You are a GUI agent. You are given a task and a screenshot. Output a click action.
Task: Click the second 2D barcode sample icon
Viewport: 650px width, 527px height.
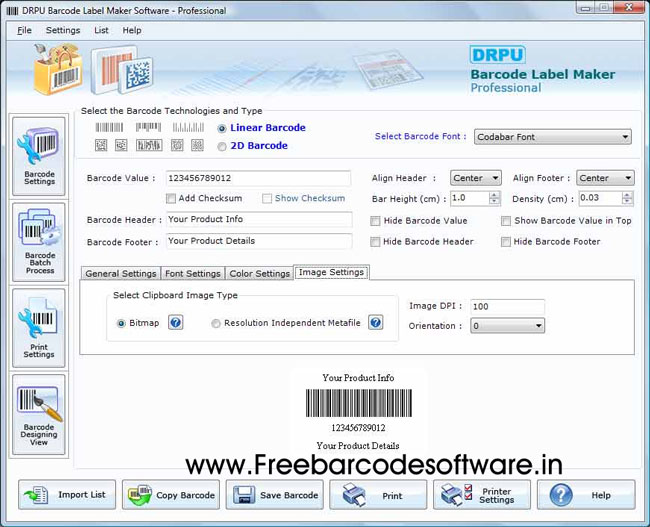[121, 145]
